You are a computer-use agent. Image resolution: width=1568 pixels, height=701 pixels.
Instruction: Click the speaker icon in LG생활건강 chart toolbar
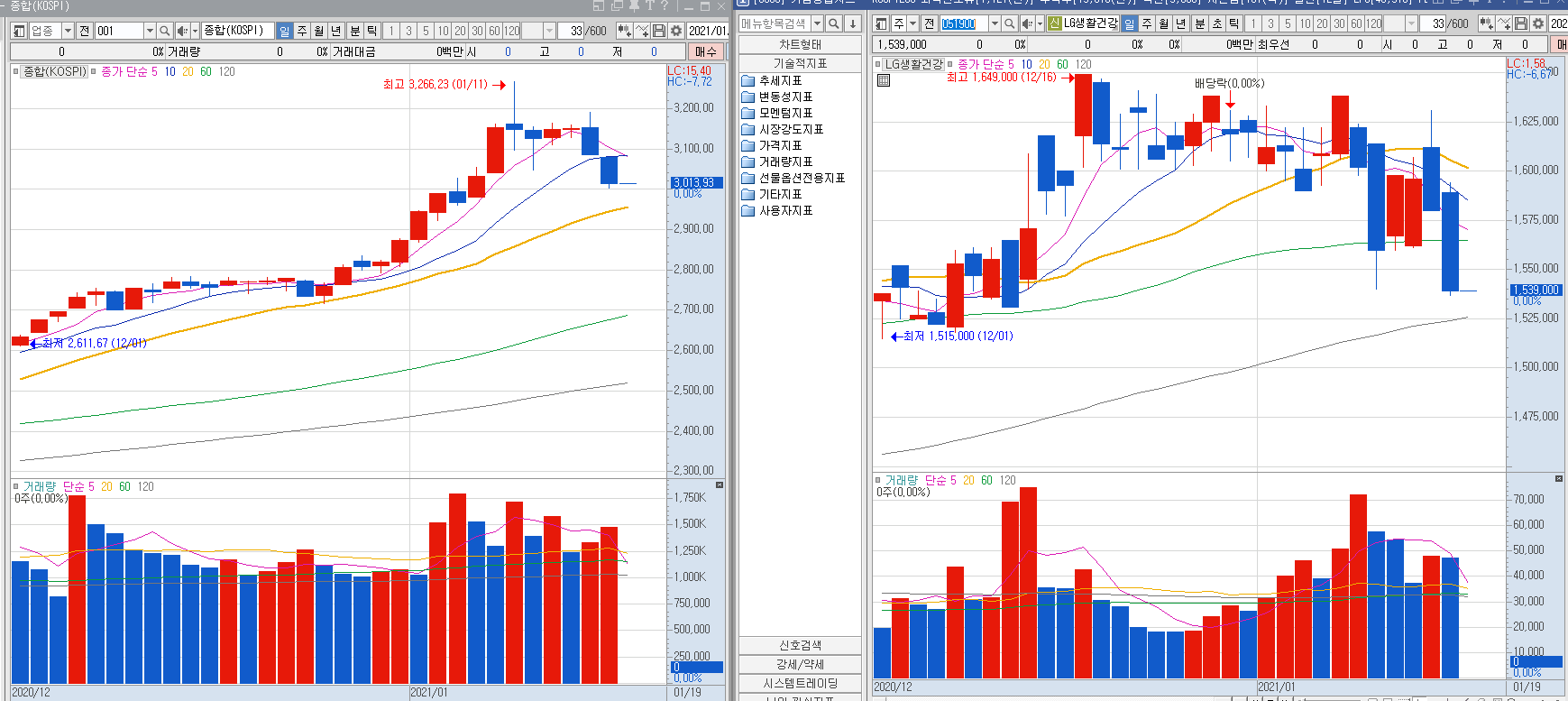1027,23
